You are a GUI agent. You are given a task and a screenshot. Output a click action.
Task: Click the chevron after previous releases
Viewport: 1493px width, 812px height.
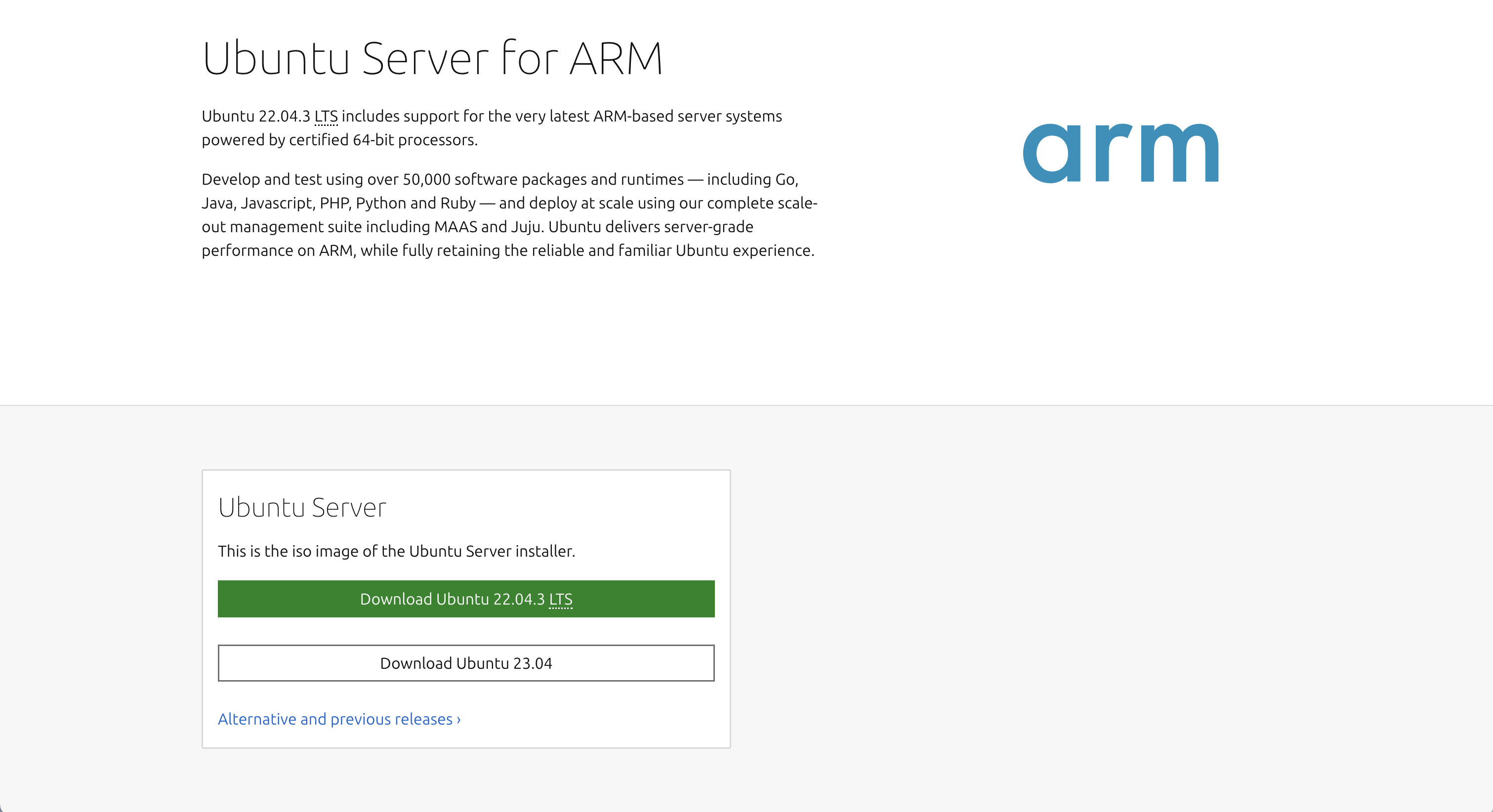tap(458, 719)
